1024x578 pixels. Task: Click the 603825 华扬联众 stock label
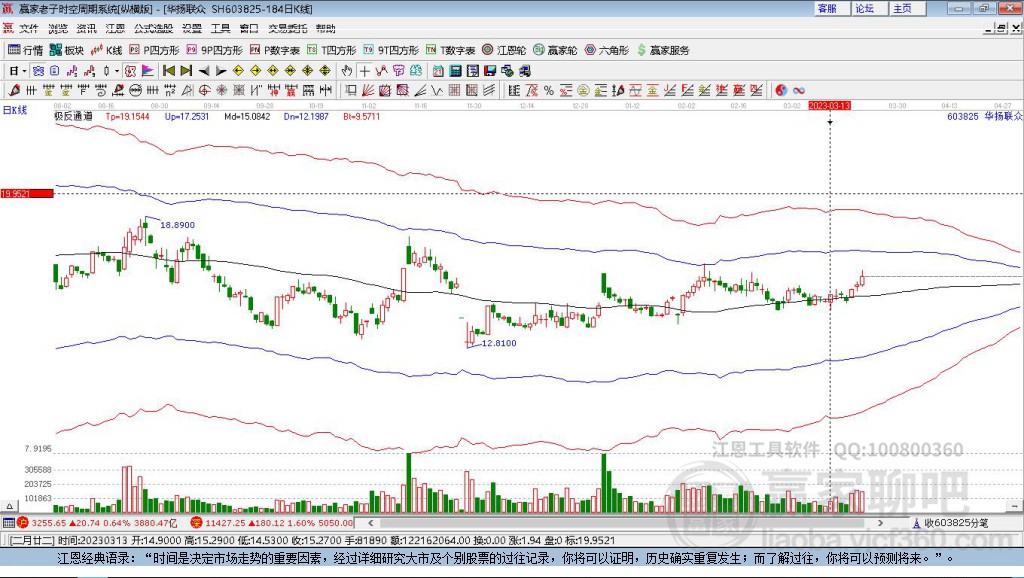pos(984,116)
